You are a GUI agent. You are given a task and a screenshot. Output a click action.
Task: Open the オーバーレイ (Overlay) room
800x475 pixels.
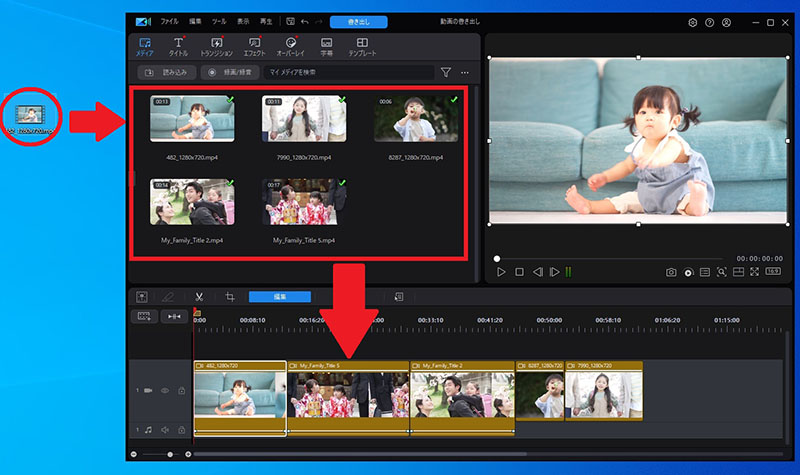tap(290, 46)
